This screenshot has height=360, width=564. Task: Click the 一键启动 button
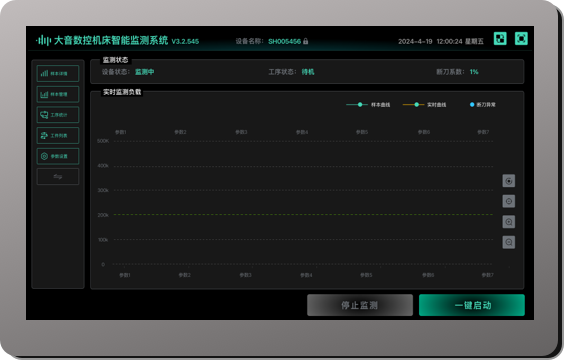472,305
